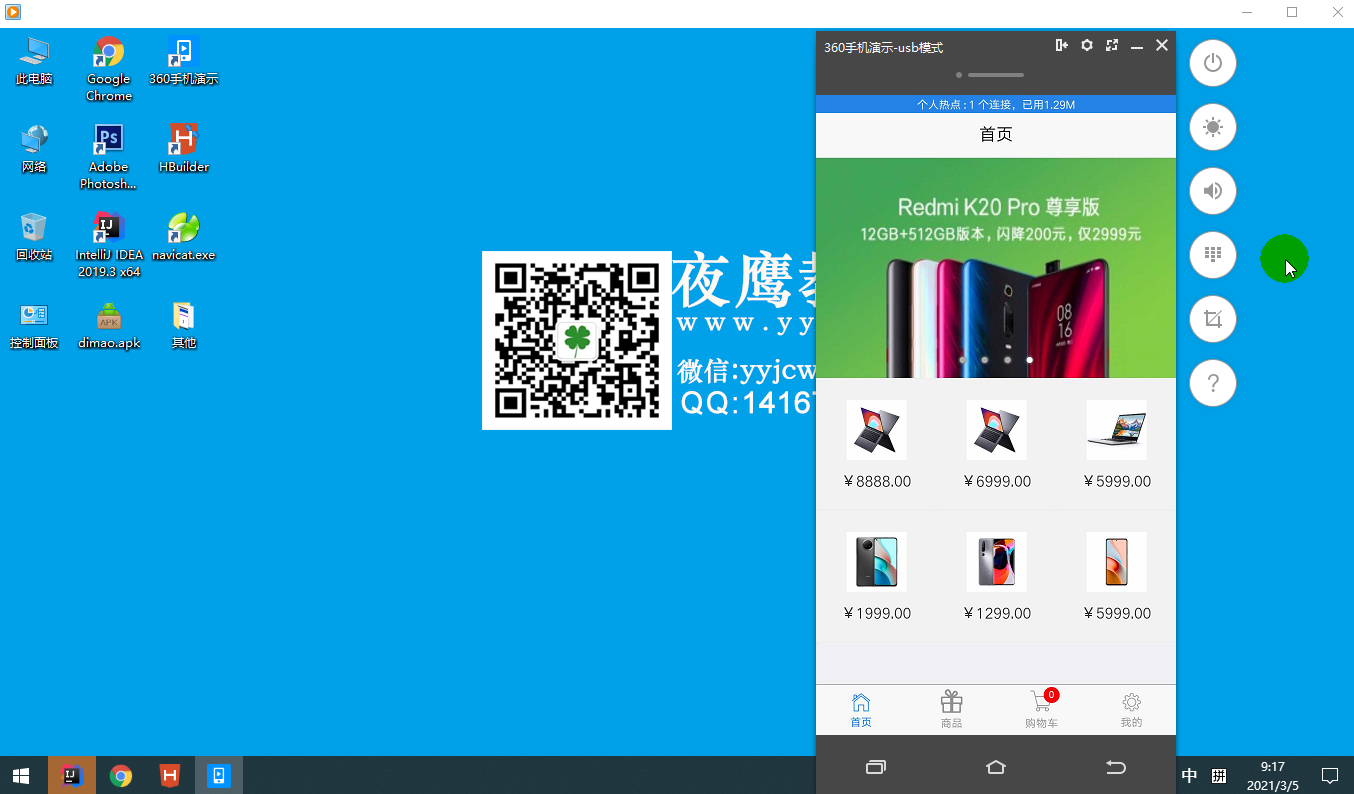This screenshot has height=794, width=1354.
Task: Click the ¥1299.00 price text
Action: pos(997,613)
